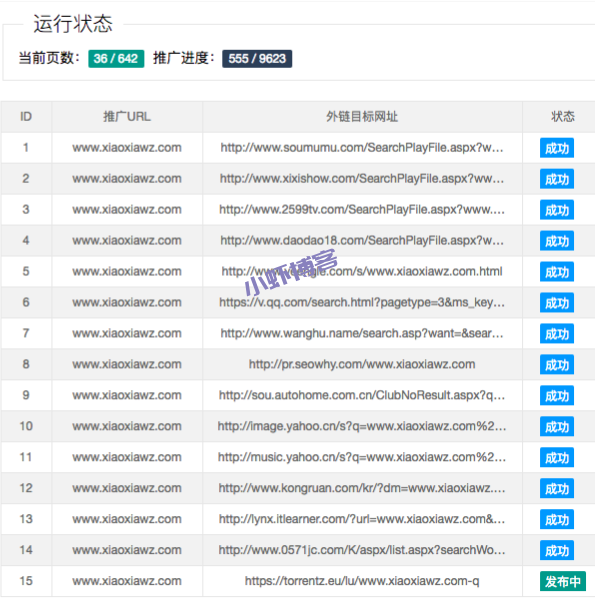Select the ID cell numbered 10
The image size is (595, 599).
(x=26, y=426)
